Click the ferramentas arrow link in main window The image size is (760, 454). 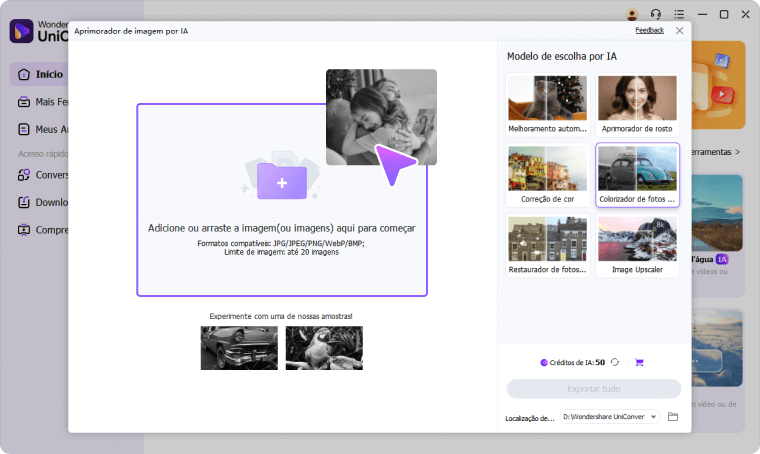pyautogui.click(x=716, y=152)
